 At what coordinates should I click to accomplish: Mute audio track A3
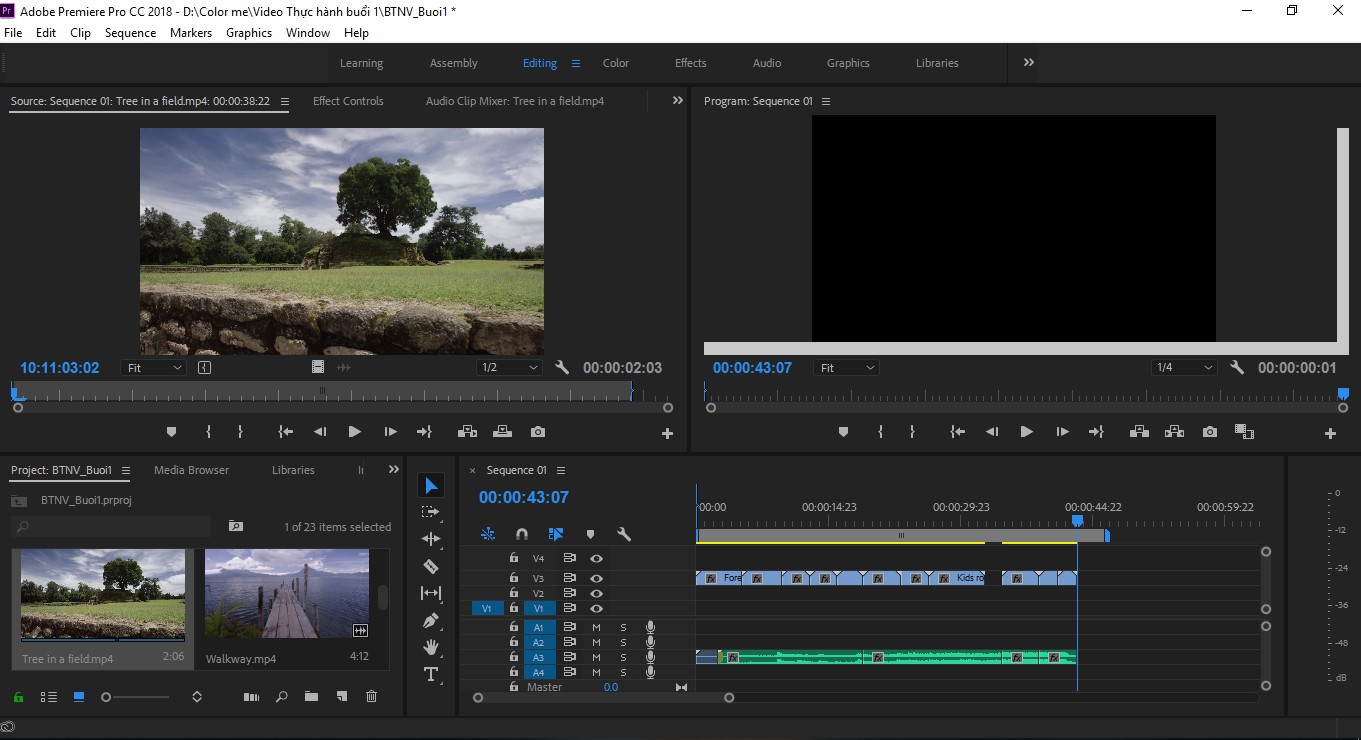coord(596,657)
